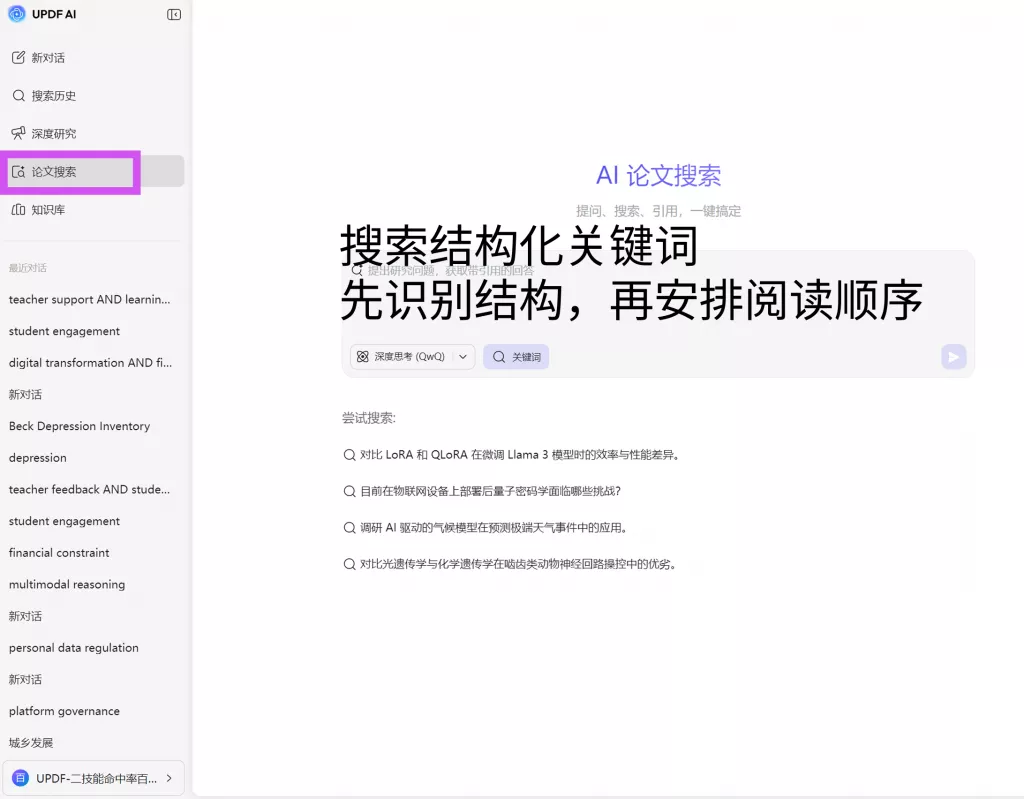Open search history with the 搜索历史 magnifier icon
The height and width of the screenshot is (799, 1024).
point(18,95)
